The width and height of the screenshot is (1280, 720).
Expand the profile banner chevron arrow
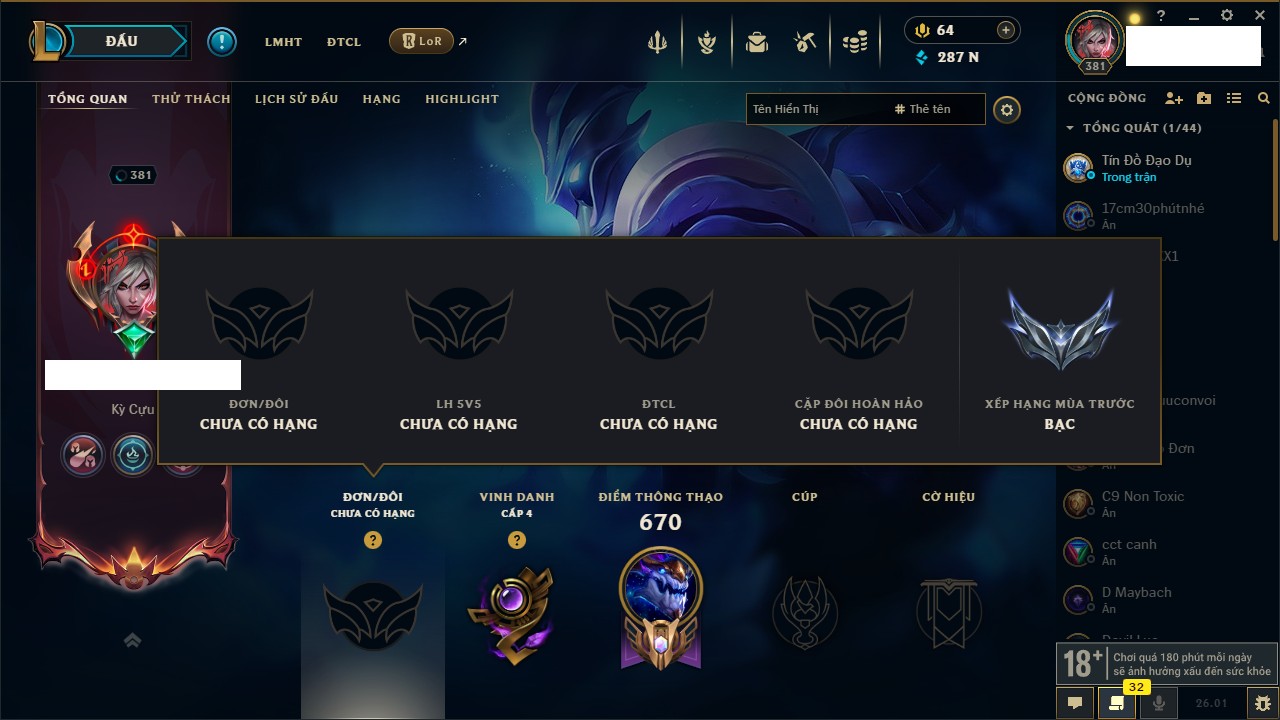(x=132, y=640)
